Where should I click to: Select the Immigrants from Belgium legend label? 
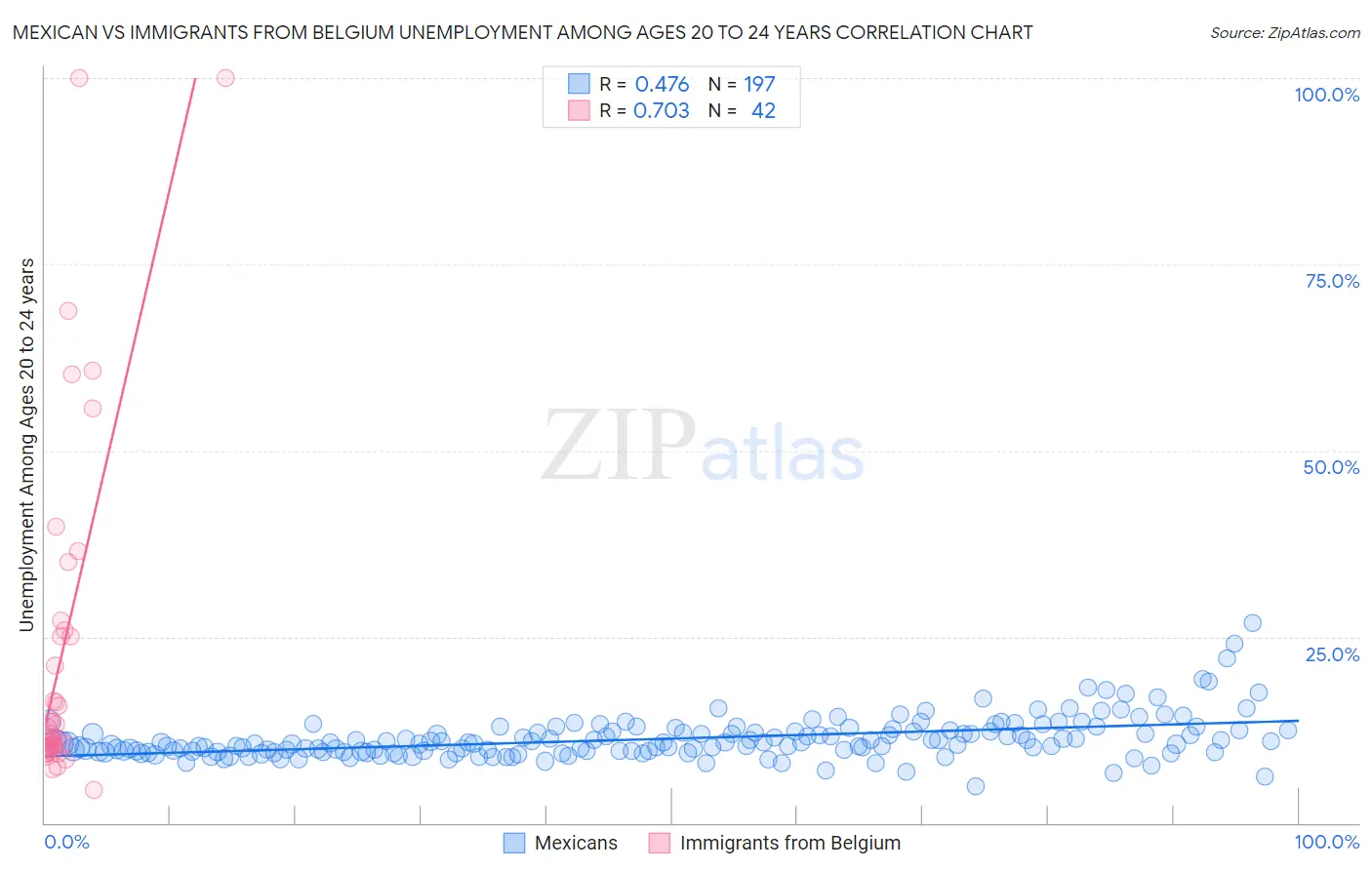[x=790, y=843]
